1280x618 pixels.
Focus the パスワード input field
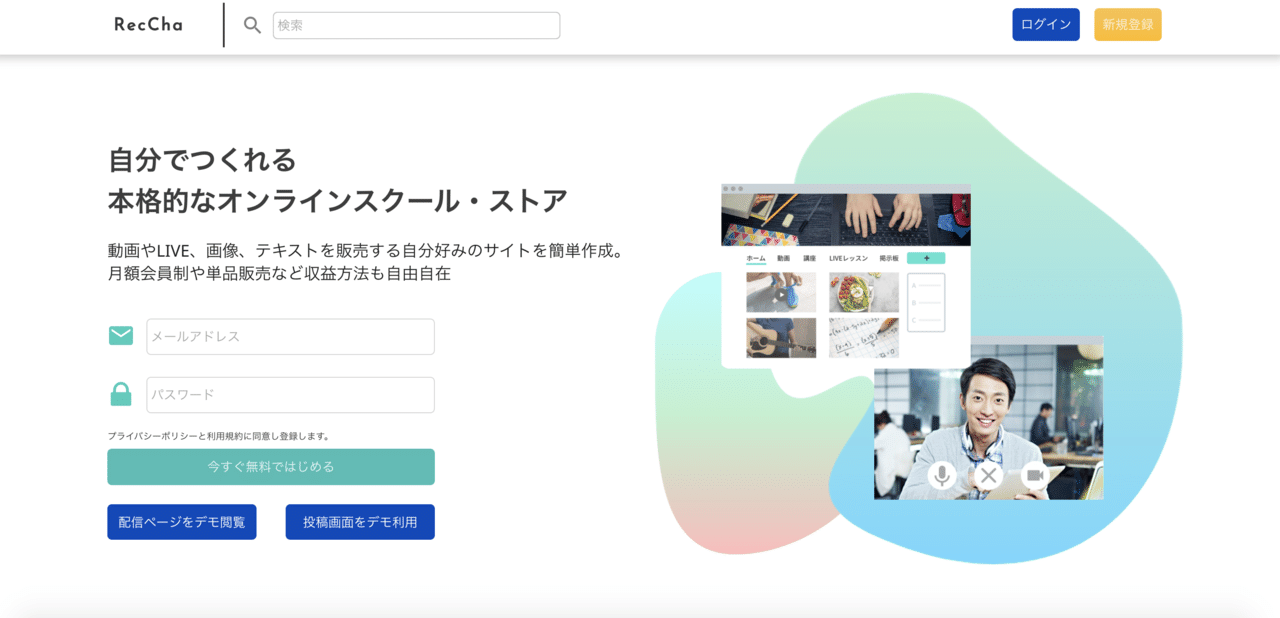pyautogui.click(x=290, y=394)
